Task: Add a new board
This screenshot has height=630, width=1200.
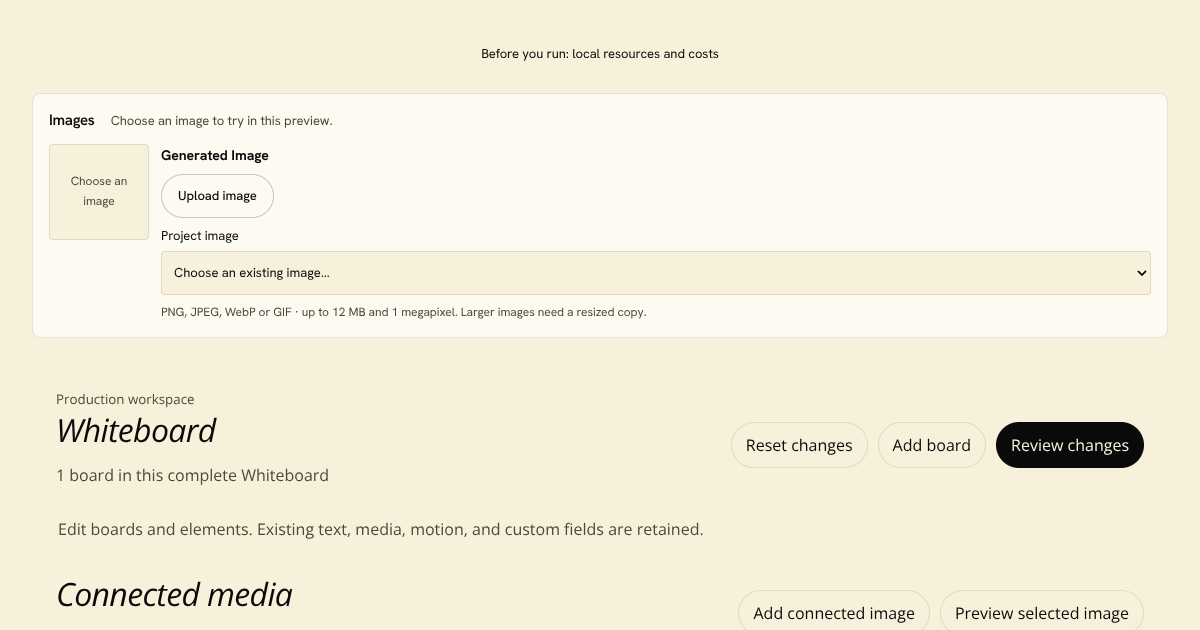Action: pos(932,445)
